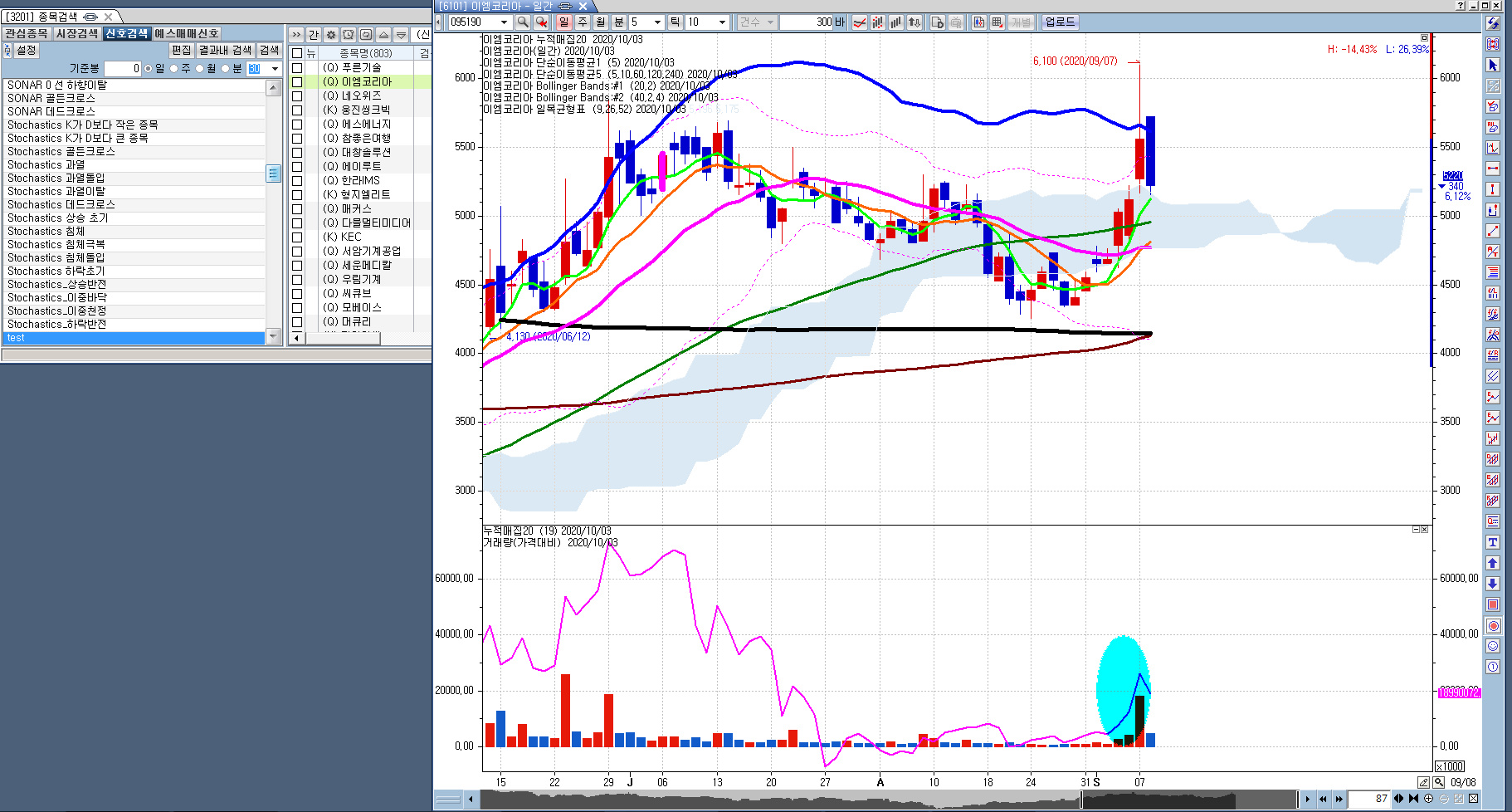Click the 업로드 button

pyautogui.click(x=1060, y=22)
